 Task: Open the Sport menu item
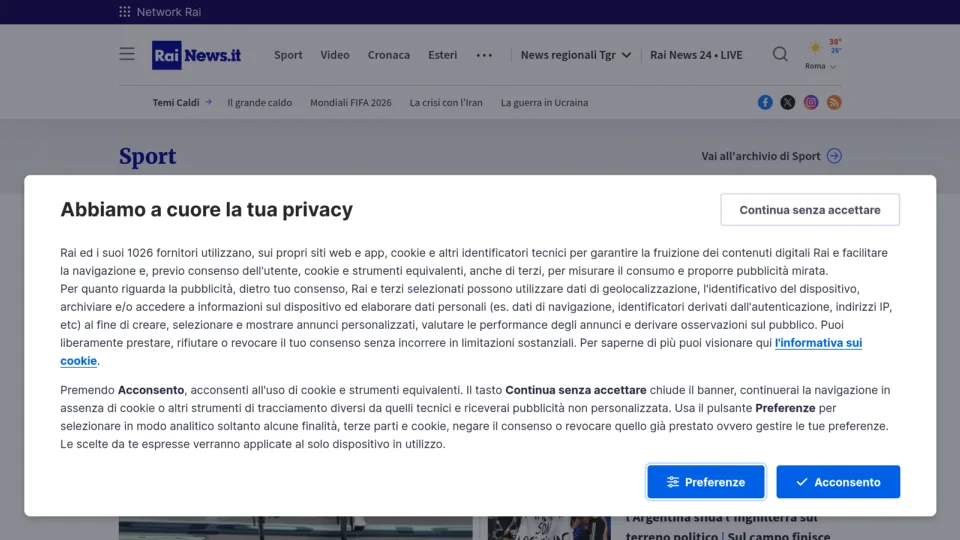(288, 54)
